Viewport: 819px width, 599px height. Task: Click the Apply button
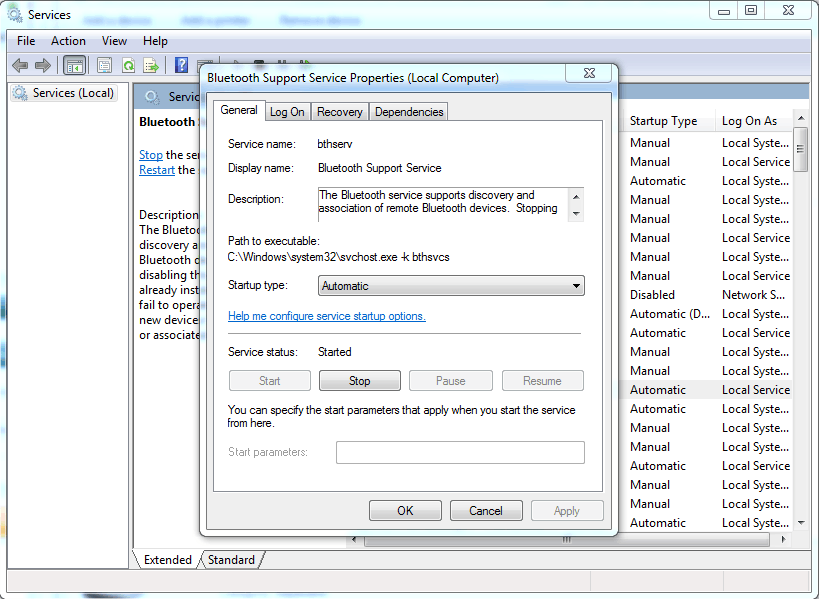tap(567, 511)
